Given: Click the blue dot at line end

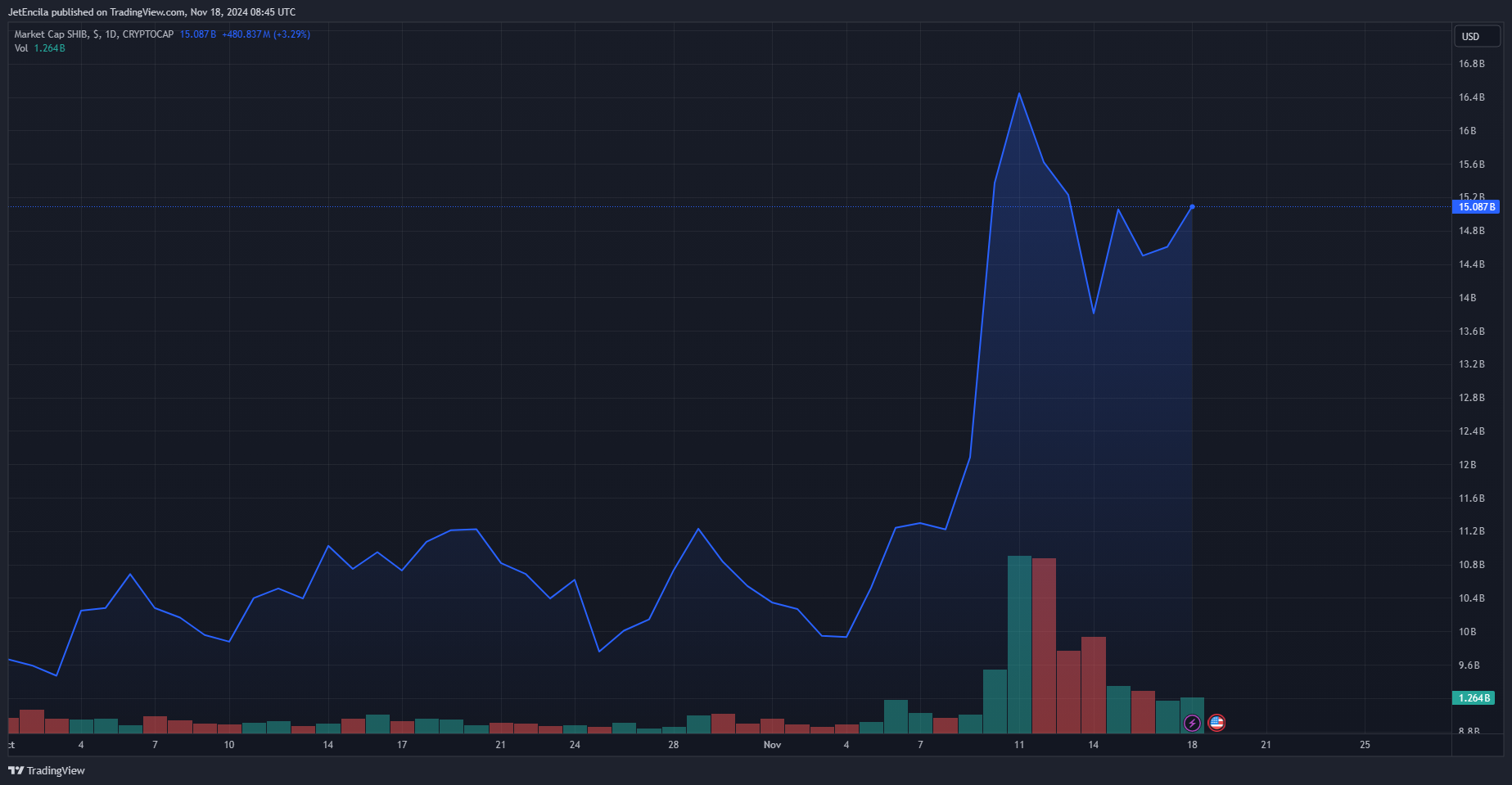Looking at the screenshot, I should [x=1192, y=206].
